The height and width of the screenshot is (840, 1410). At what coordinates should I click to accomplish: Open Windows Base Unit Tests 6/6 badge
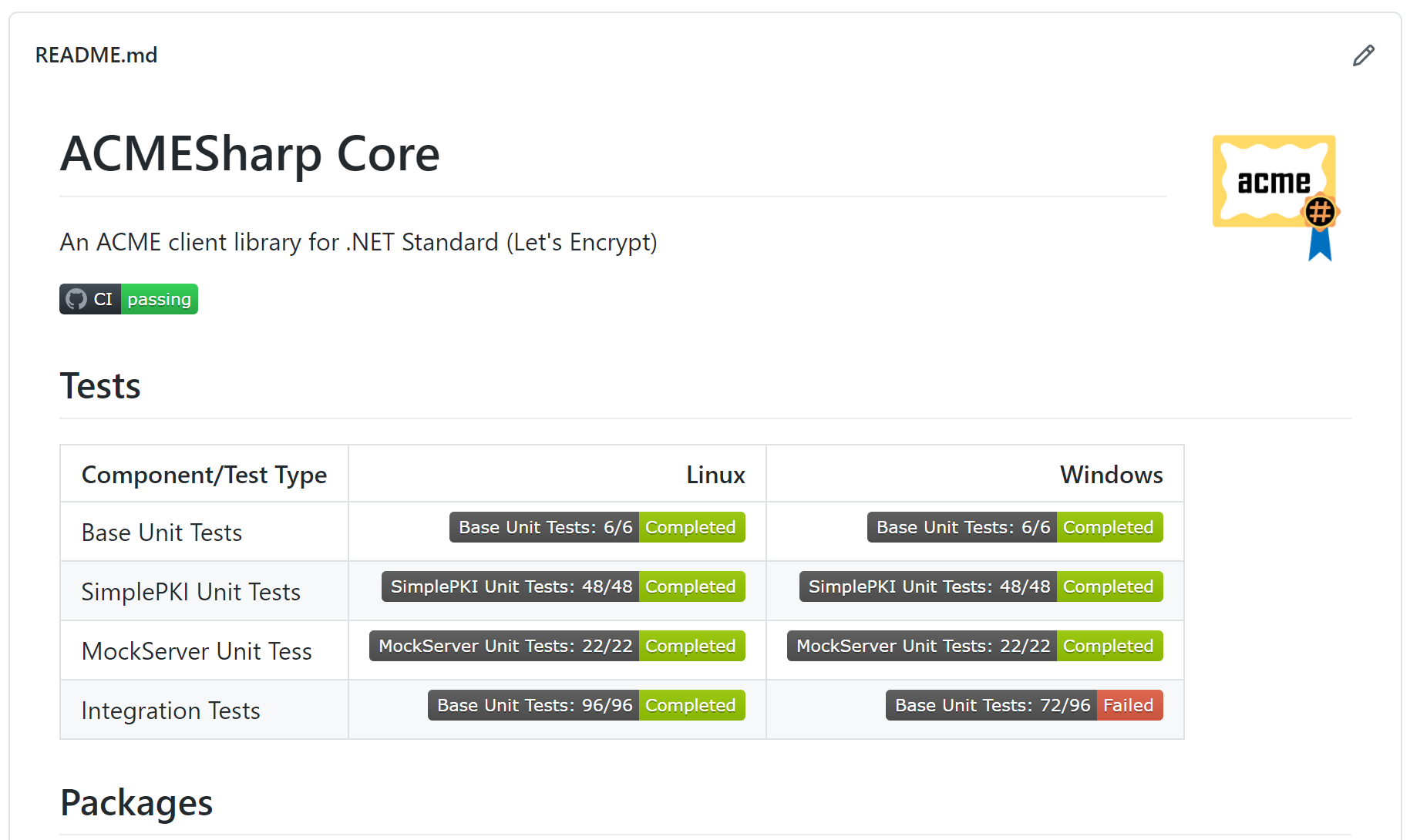1015,527
